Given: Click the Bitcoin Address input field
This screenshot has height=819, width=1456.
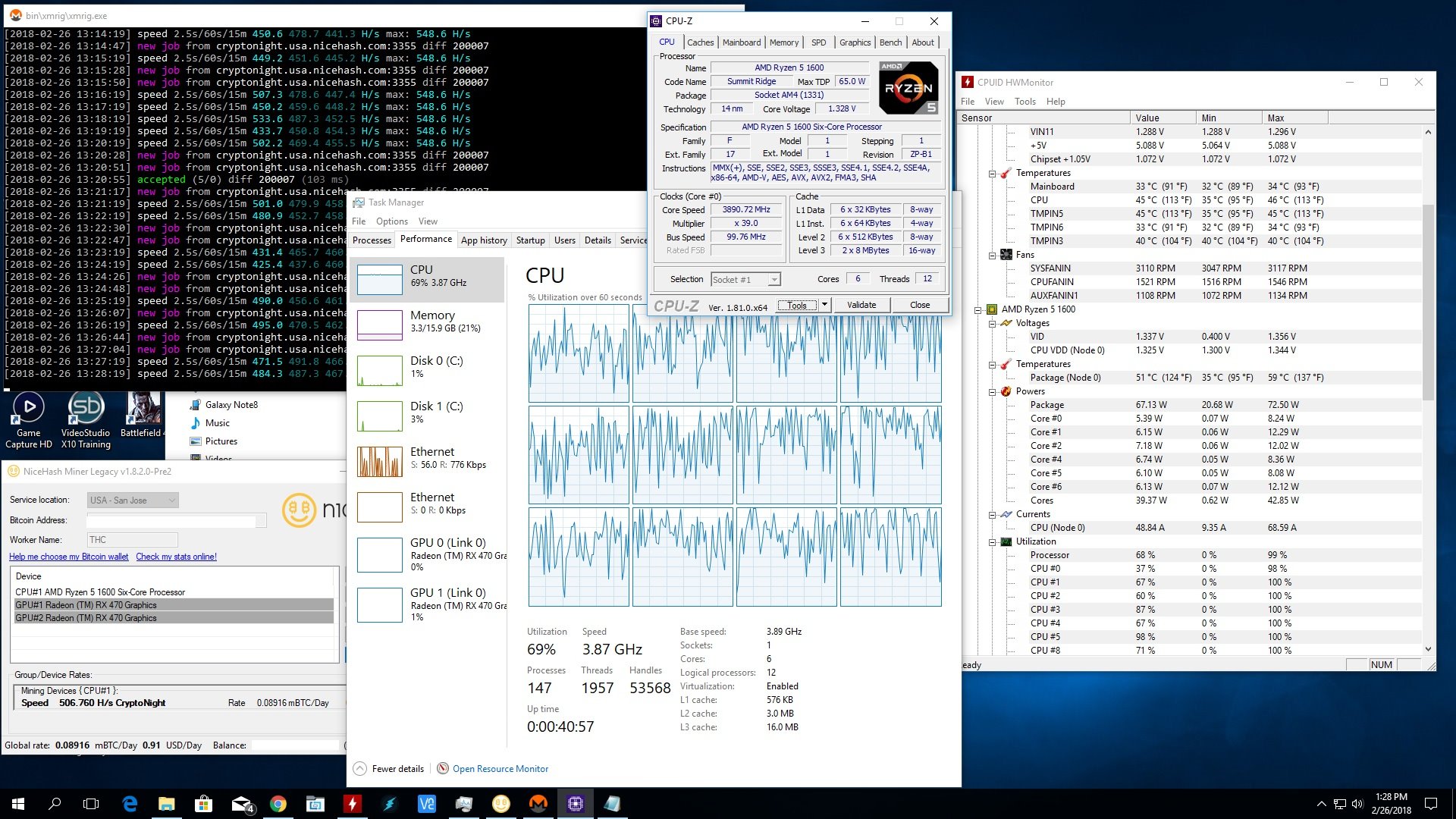Looking at the screenshot, I should [x=176, y=520].
